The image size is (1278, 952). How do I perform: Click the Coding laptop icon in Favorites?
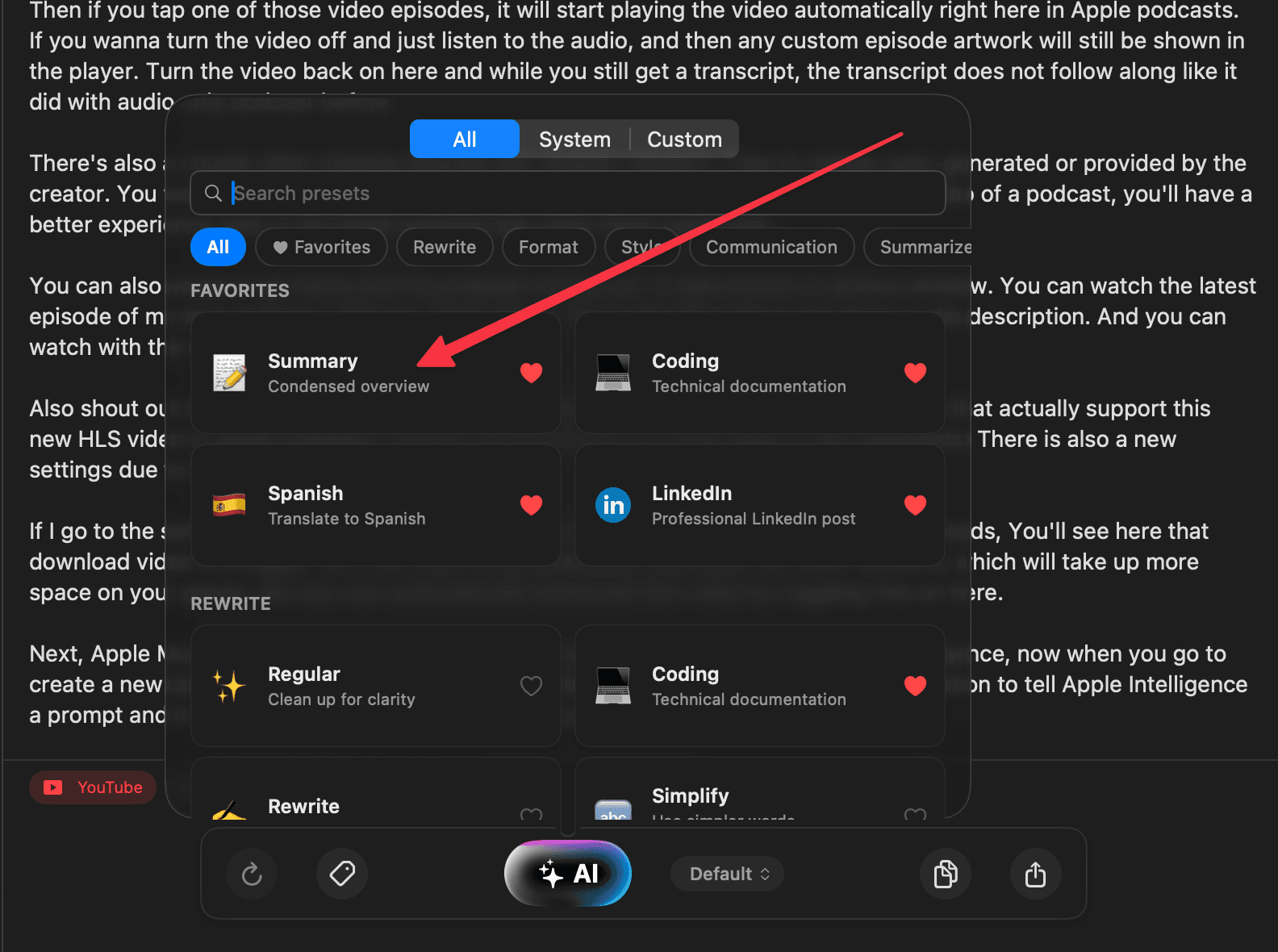click(x=613, y=373)
